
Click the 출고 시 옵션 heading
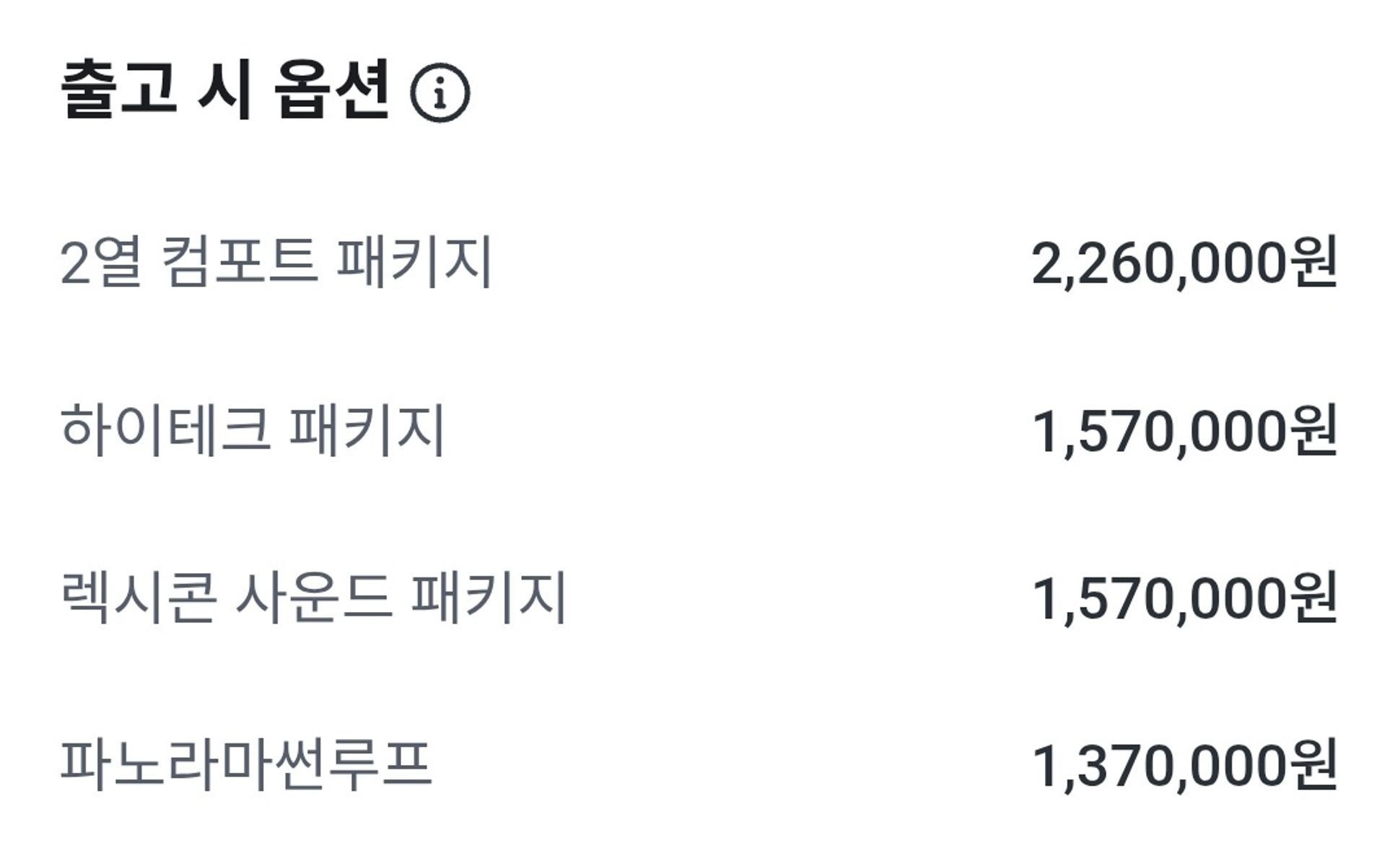pyautogui.click(x=225, y=90)
